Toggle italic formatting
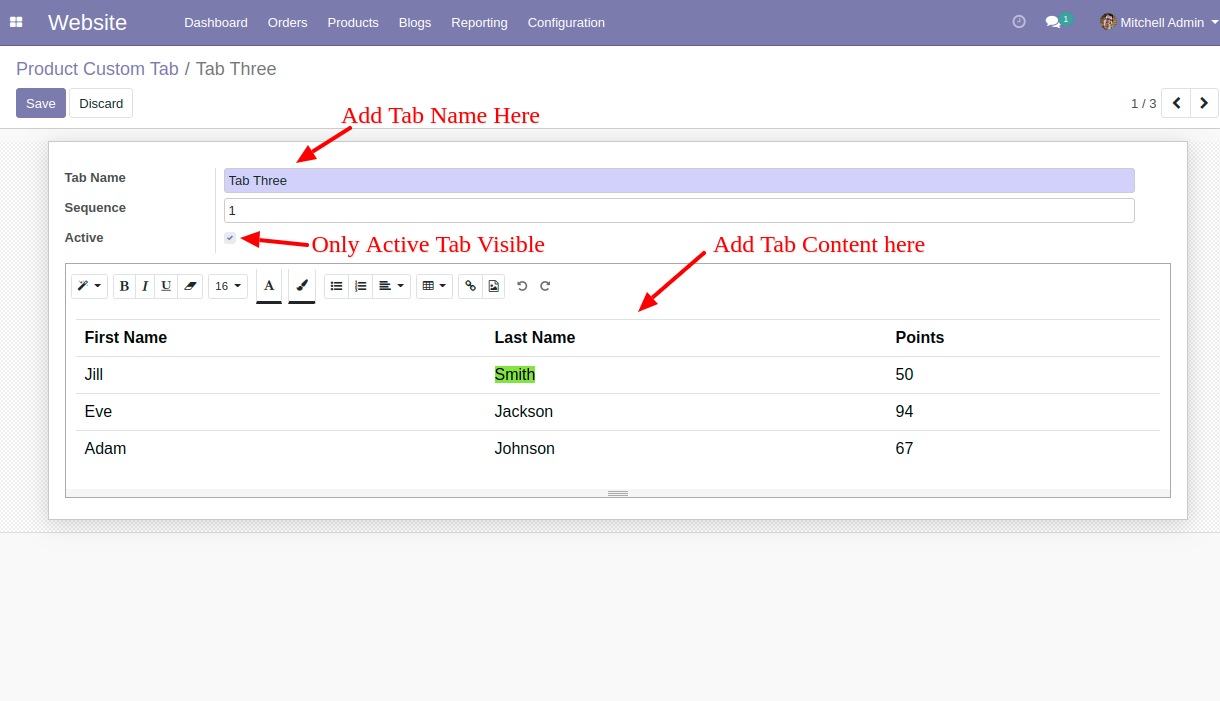 point(145,286)
